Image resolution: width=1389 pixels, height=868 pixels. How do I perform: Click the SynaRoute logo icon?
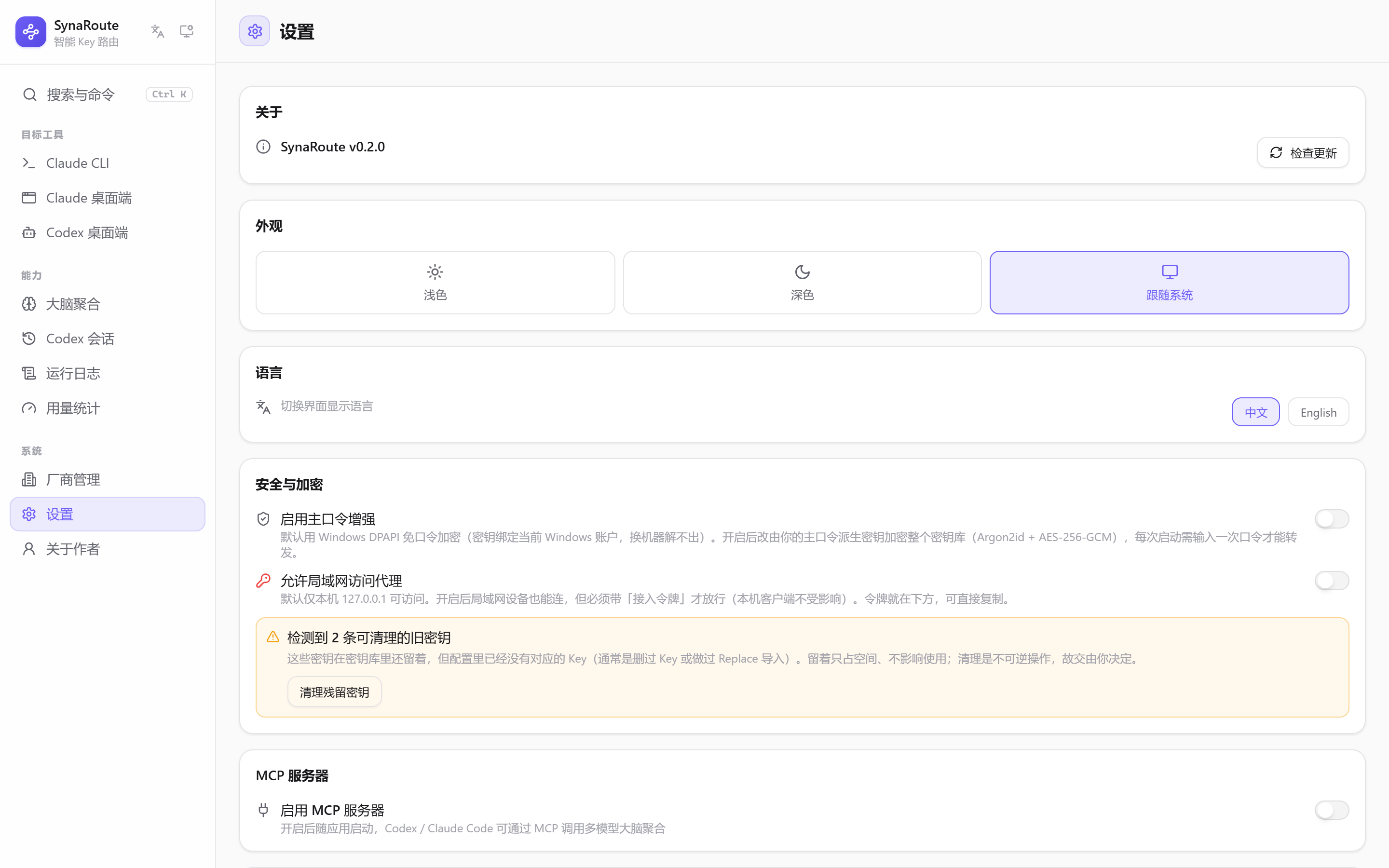[31, 32]
